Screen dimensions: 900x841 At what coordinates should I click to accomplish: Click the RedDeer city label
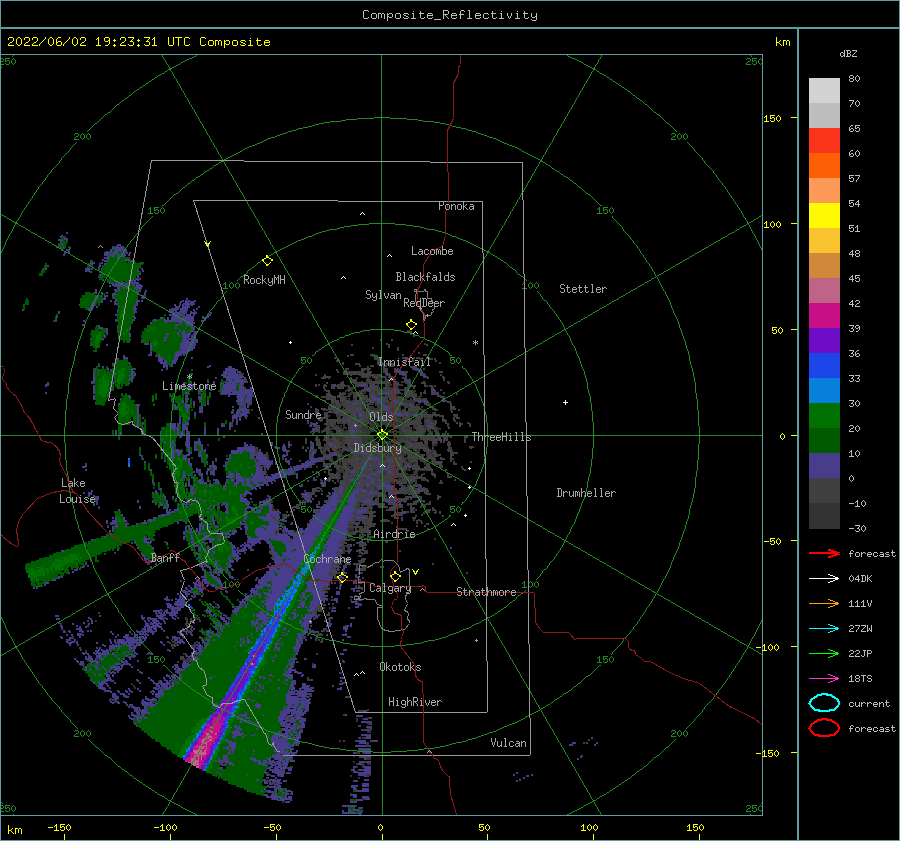[x=424, y=303]
